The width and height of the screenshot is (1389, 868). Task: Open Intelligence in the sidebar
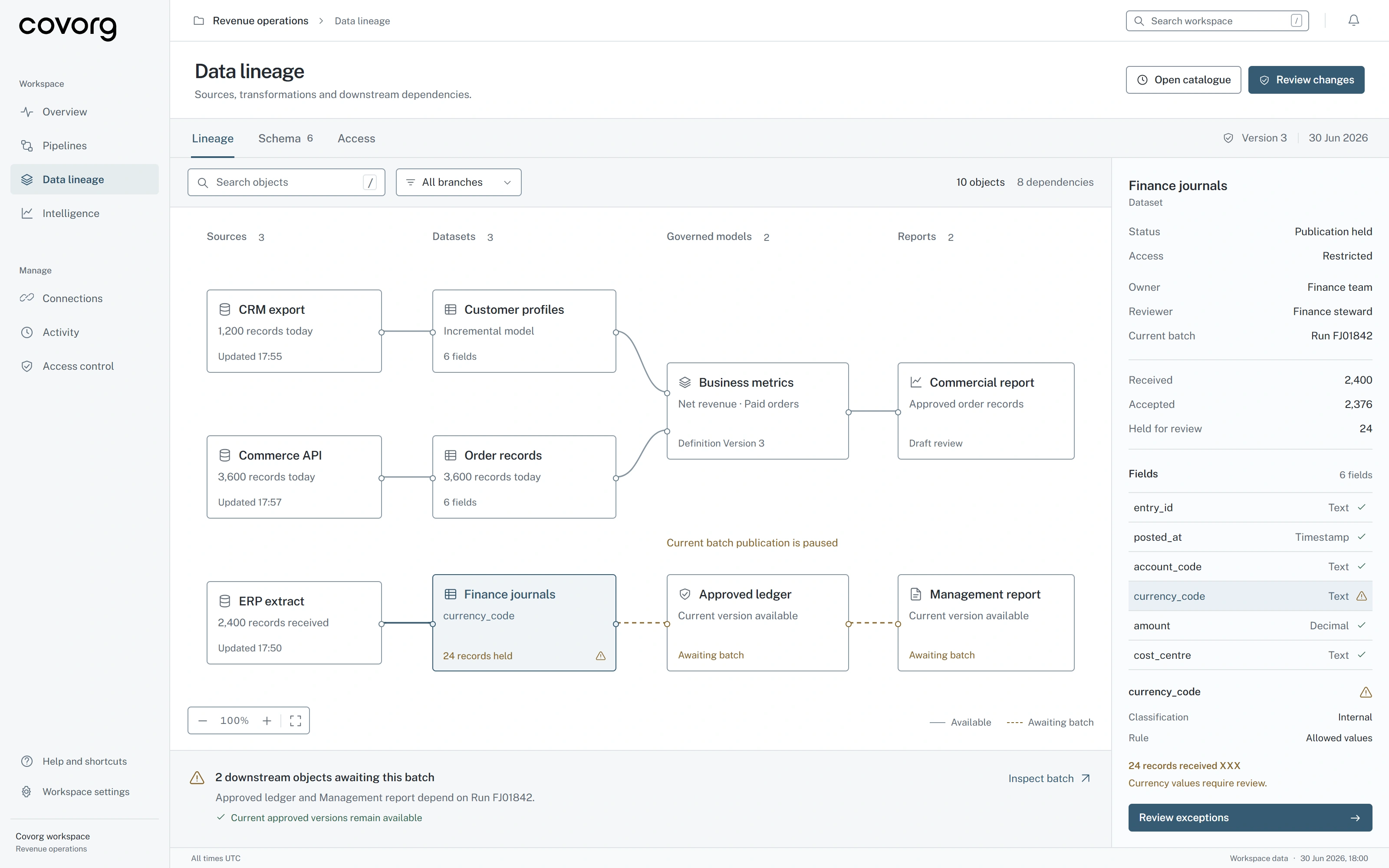[84, 213]
